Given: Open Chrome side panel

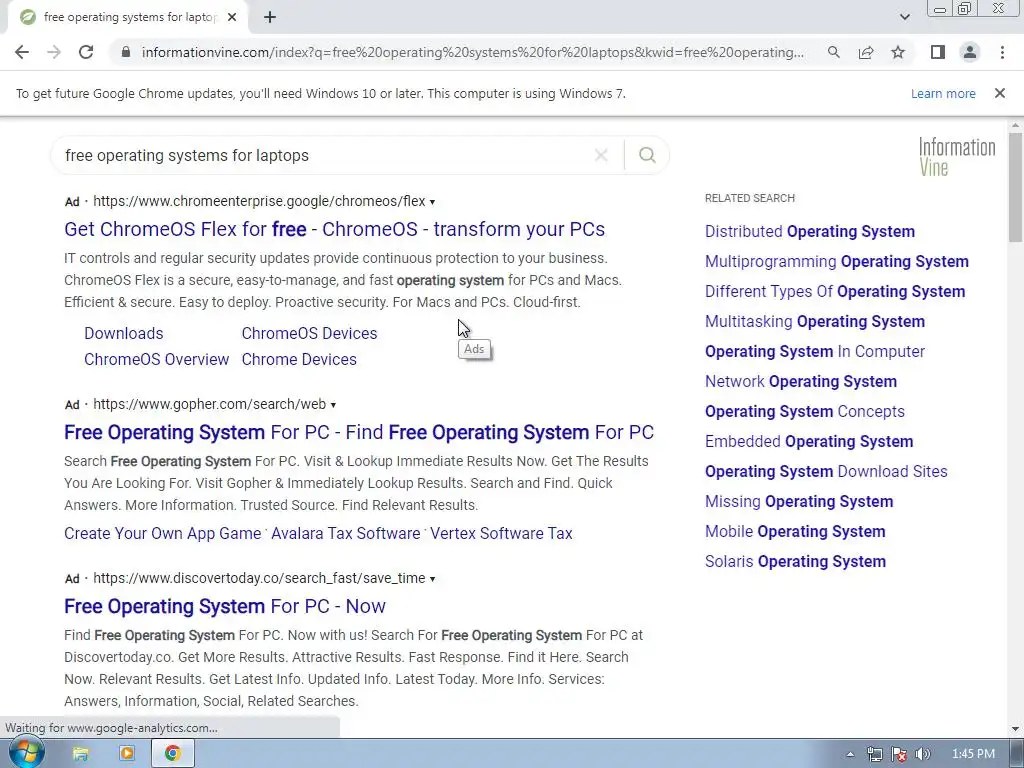Looking at the screenshot, I should click(938, 52).
